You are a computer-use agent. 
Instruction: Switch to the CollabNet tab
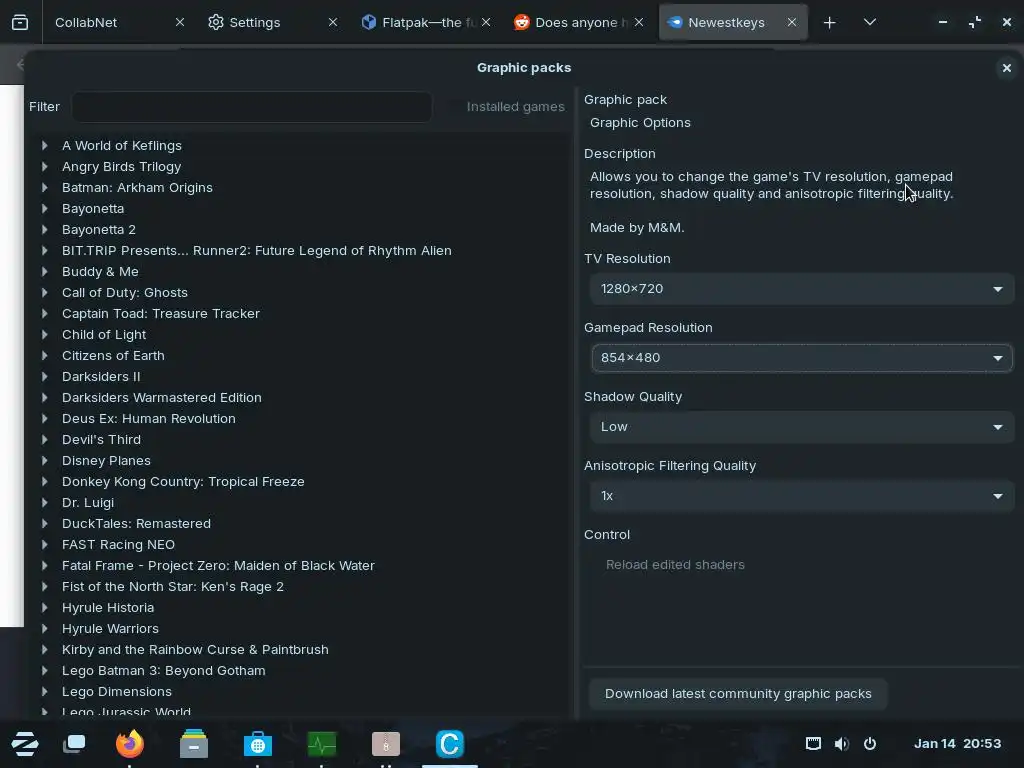point(86,22)
